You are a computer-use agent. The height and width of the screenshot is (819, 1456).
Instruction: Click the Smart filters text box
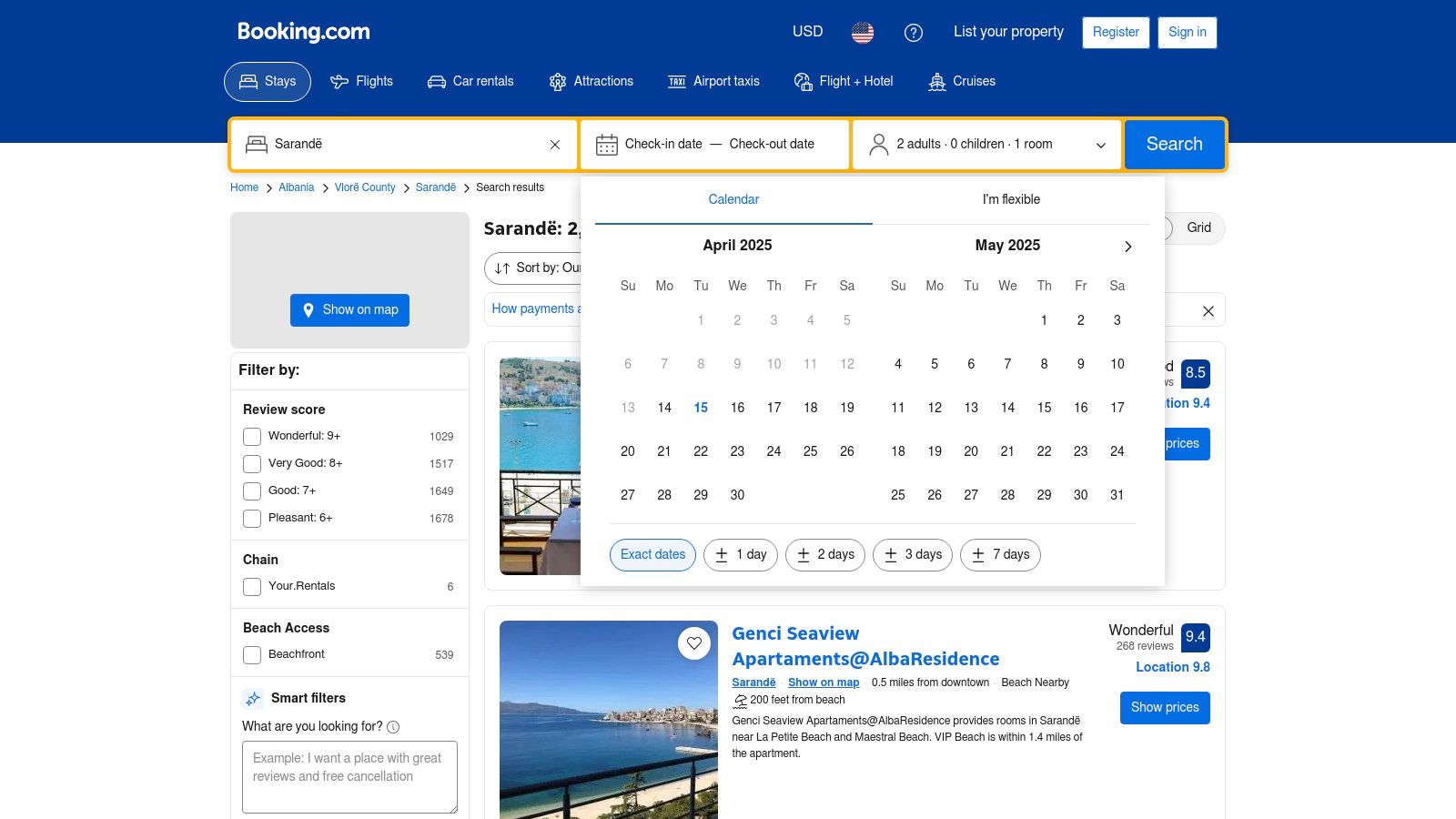(x=349, y=777)
